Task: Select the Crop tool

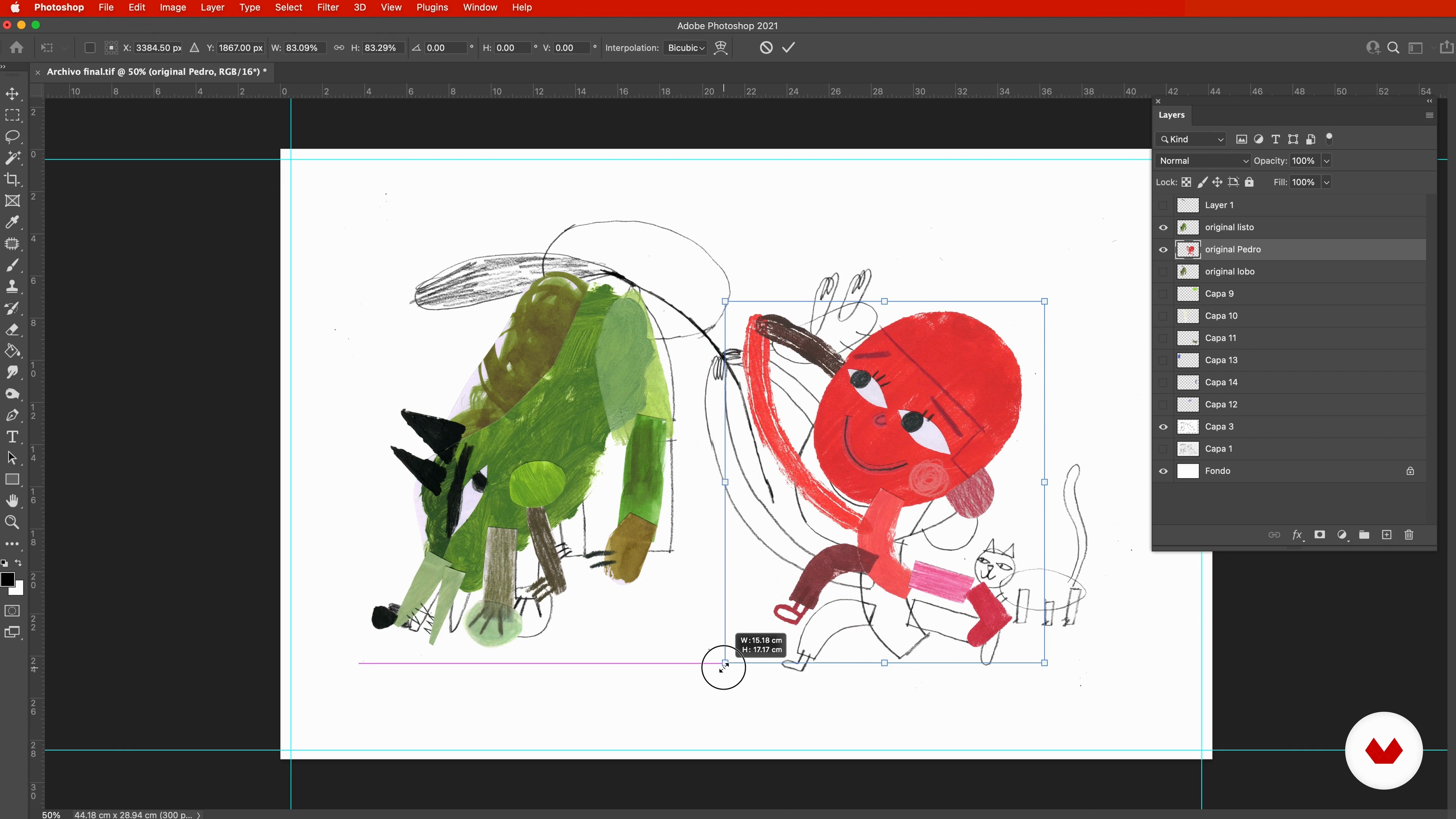Action: tap(13, 180)
